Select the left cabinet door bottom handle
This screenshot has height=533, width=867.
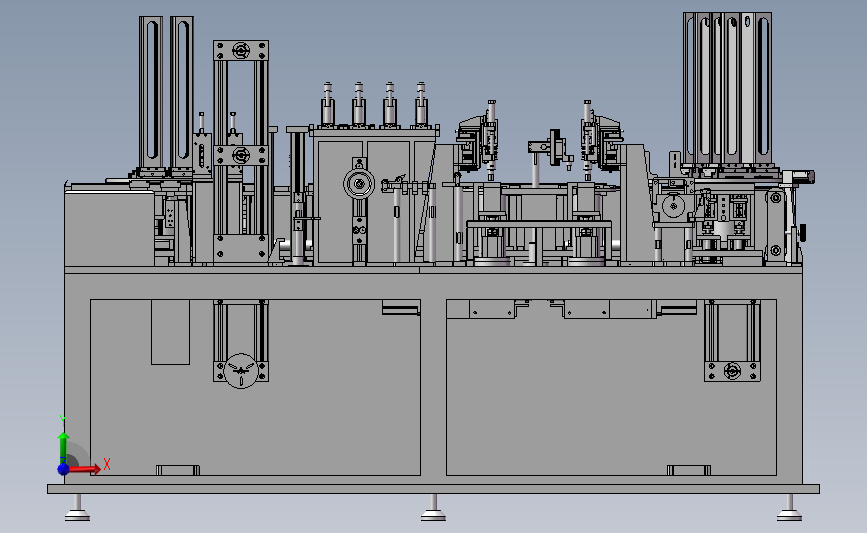pos(177,470)
